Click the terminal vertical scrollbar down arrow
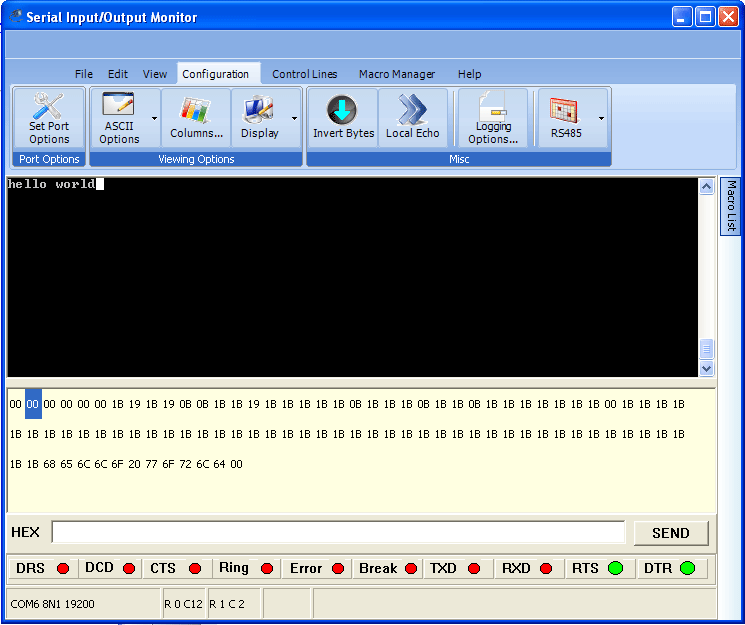745x625 pixels. click(x=707, y=368)
